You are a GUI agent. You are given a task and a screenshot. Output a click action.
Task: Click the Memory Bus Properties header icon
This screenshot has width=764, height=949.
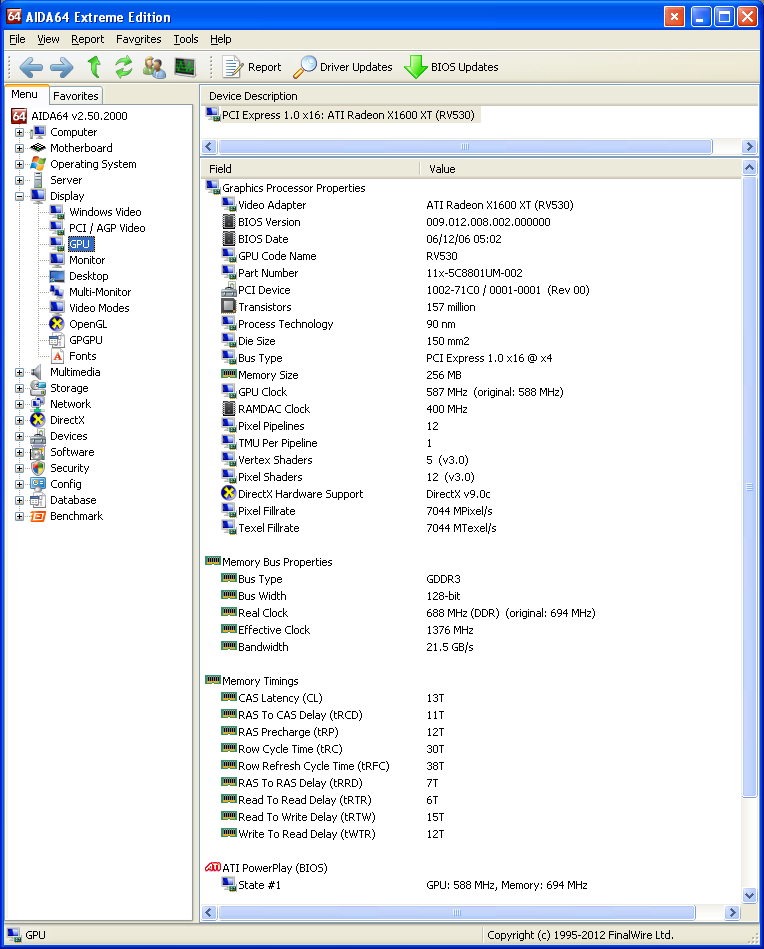coord(212,561)
